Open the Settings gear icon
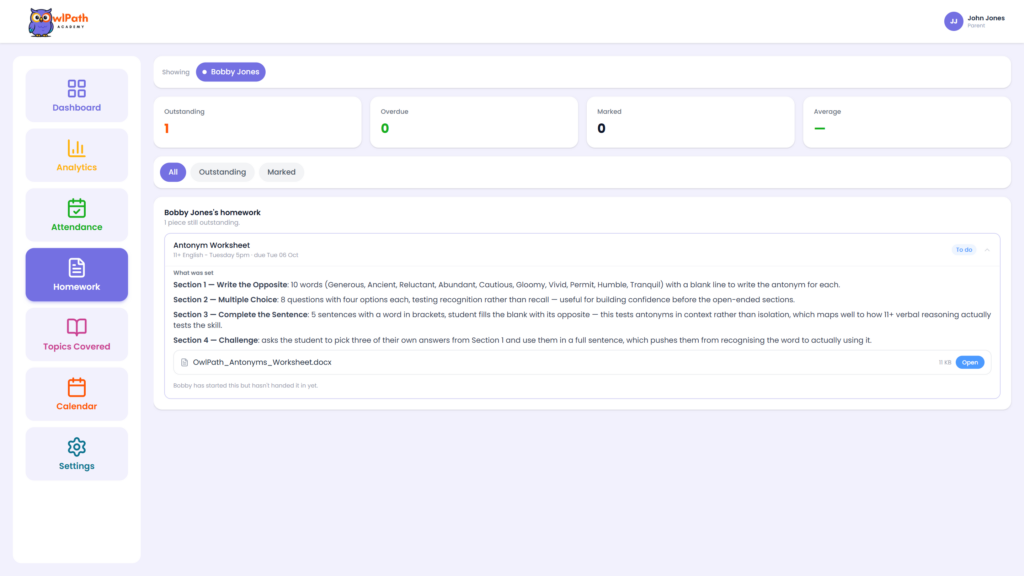The width and height of the screenshot is (1024, 576). 76,447
